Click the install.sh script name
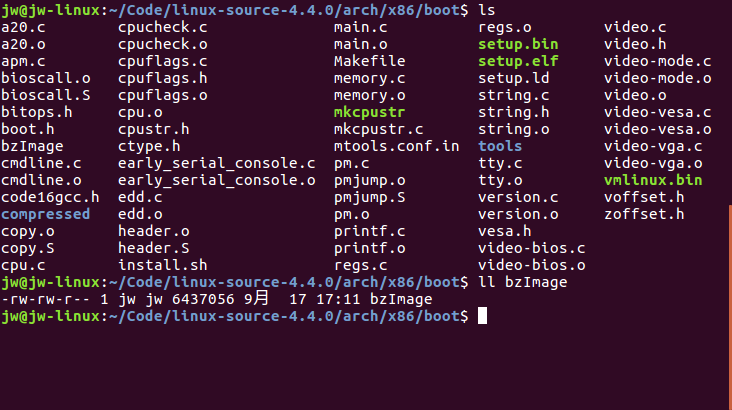This screenshot has height=410, width=732. point(162,265)
